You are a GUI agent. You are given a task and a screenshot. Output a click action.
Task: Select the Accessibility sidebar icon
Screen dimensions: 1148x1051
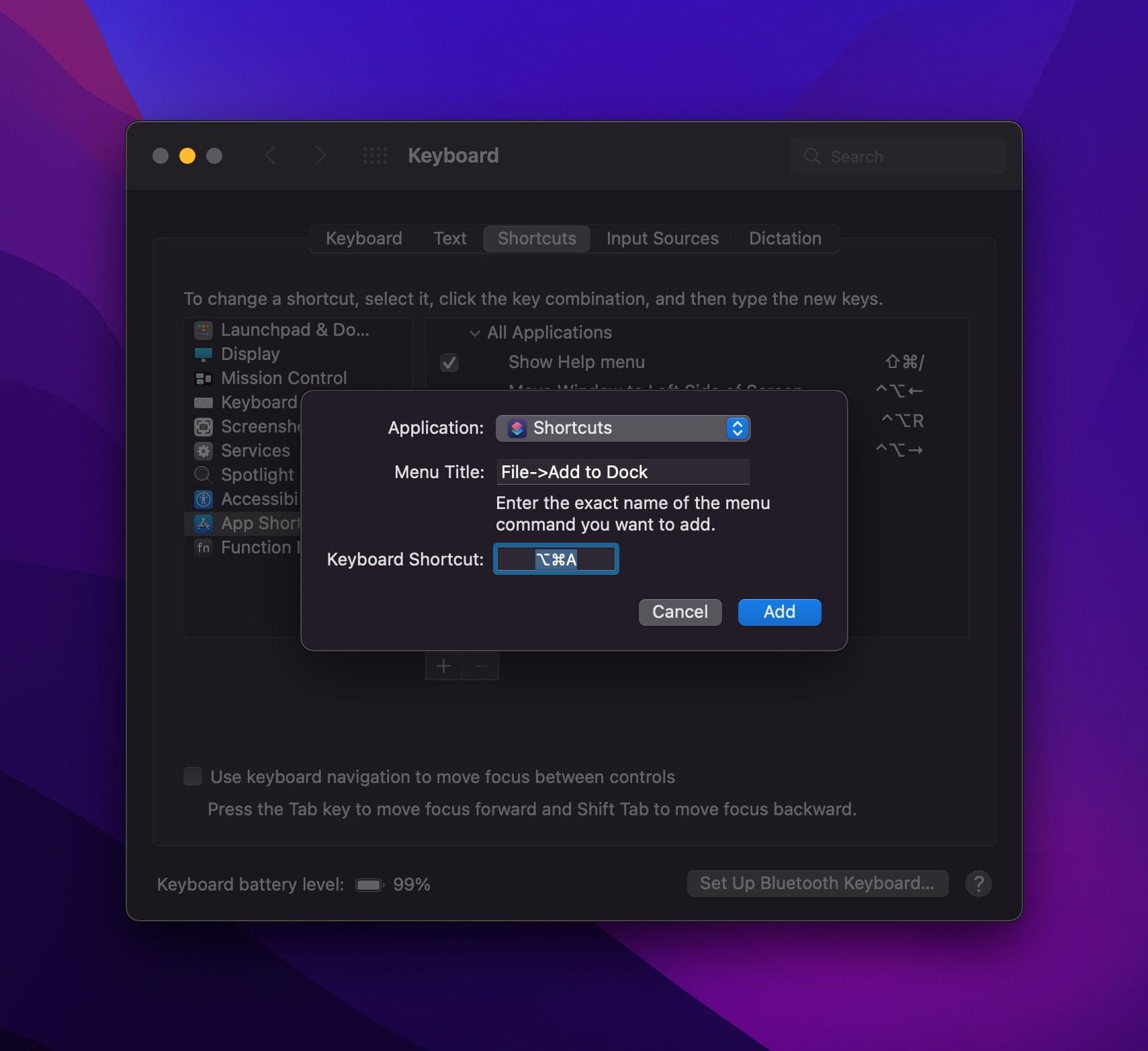pos(203,499)
